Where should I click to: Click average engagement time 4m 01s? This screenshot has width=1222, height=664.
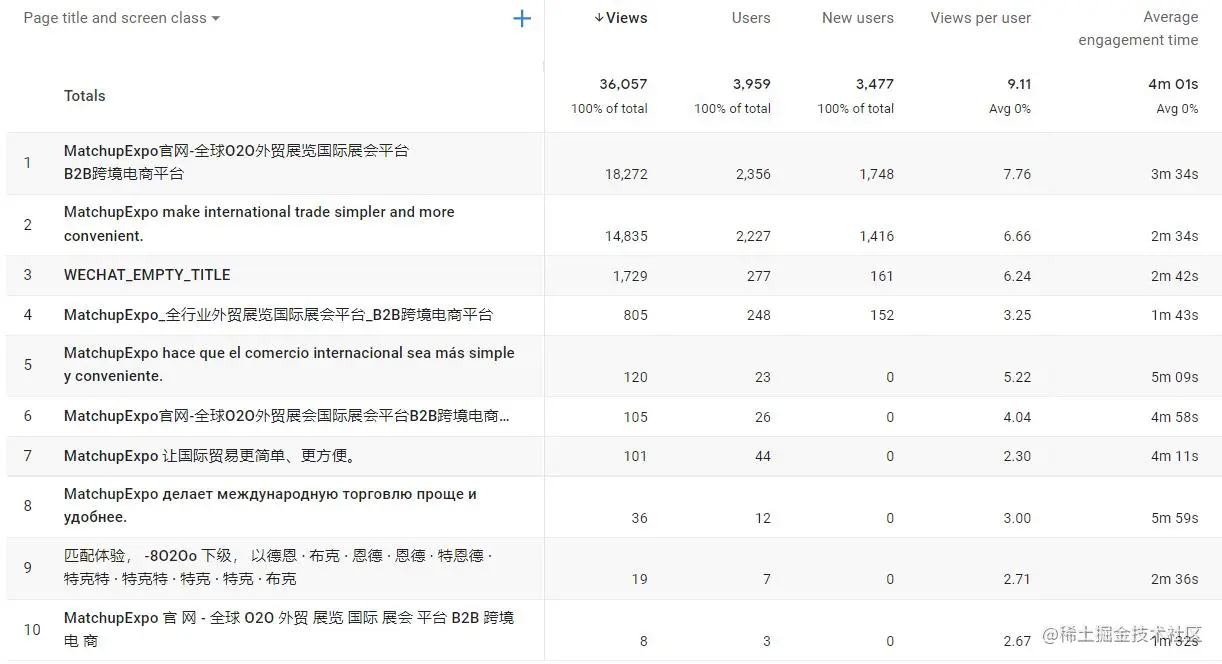click(x=1173, y=84)
